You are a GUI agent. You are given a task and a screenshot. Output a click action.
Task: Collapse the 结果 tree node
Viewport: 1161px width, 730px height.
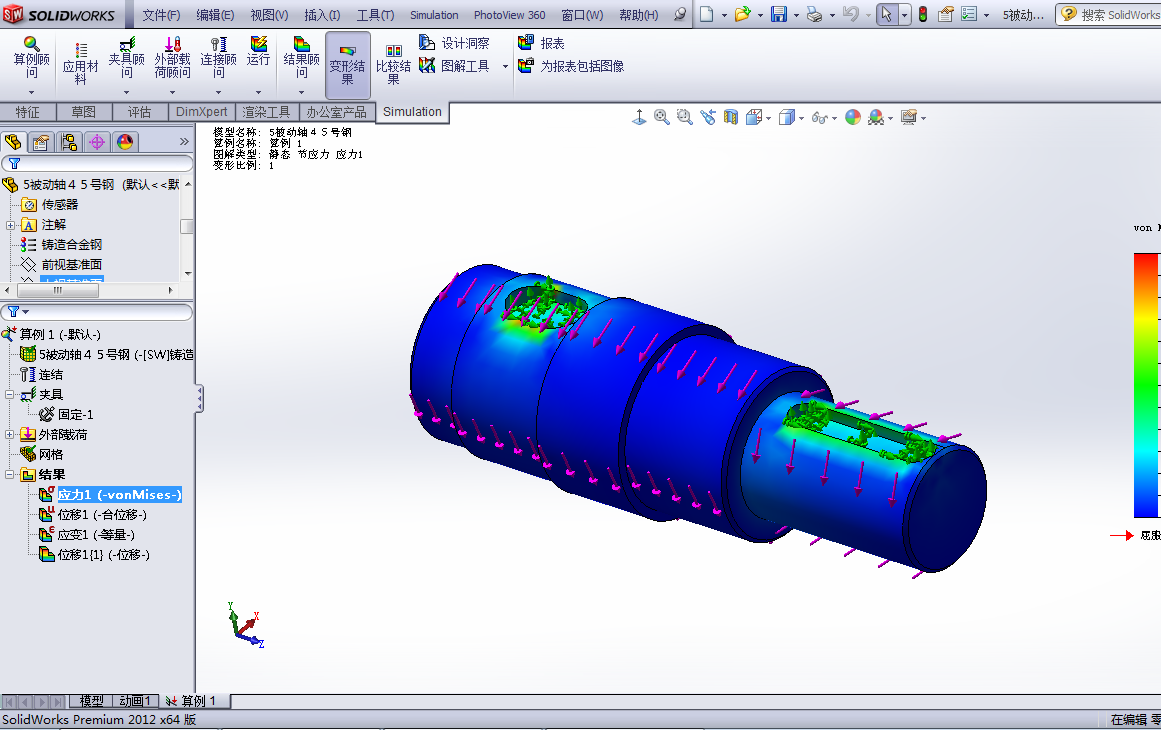pyautogui.click(x=10, y=475)
